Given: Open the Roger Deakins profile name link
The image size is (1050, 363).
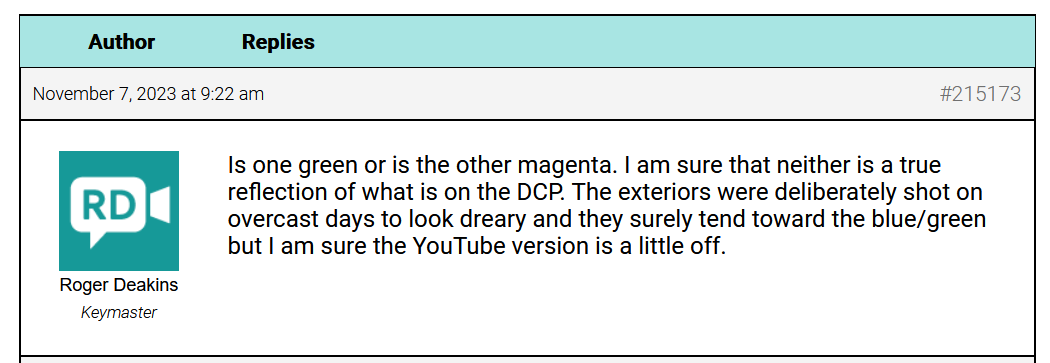Looking at the screenshot, I should point(119,285).
